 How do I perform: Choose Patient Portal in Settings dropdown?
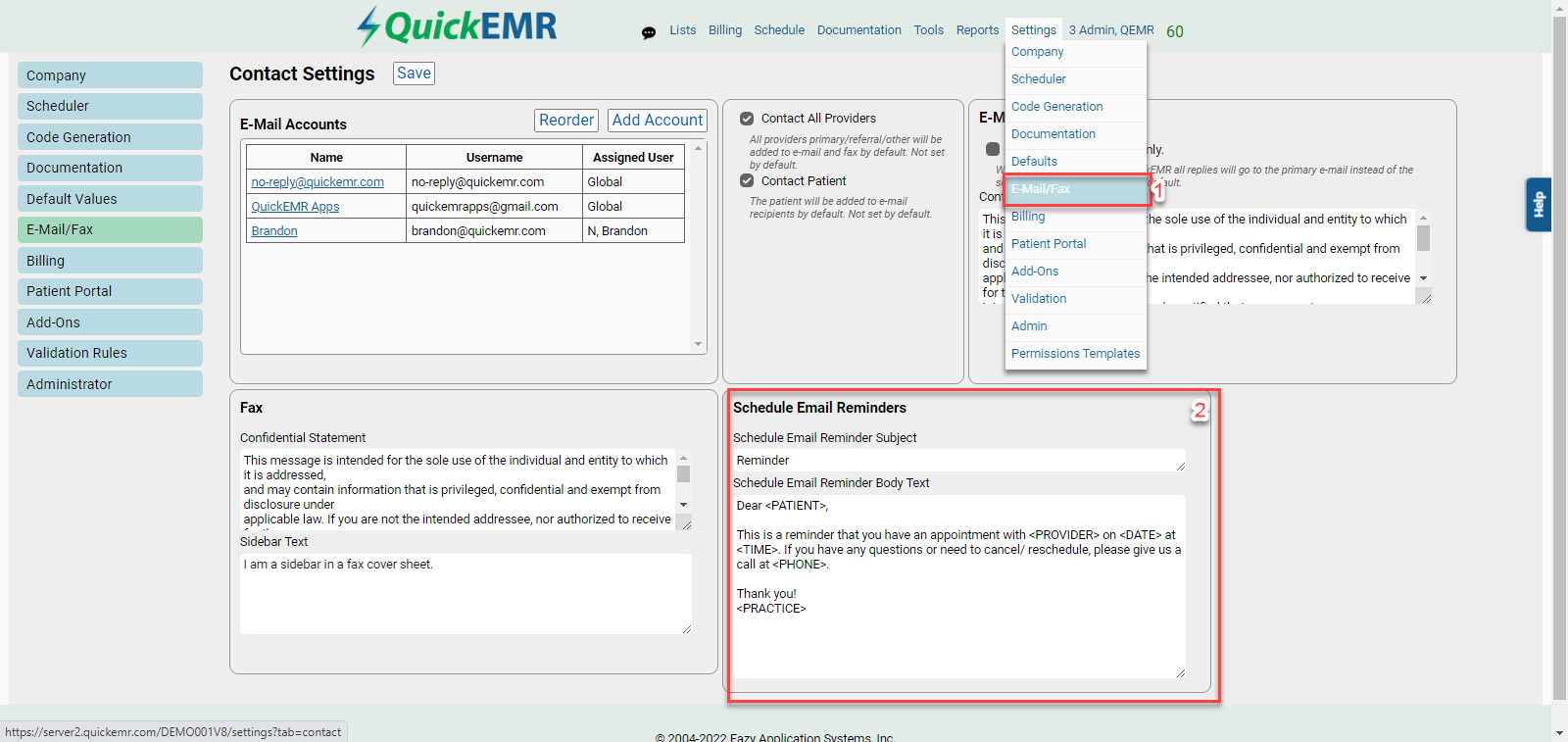pos(1076,244)
